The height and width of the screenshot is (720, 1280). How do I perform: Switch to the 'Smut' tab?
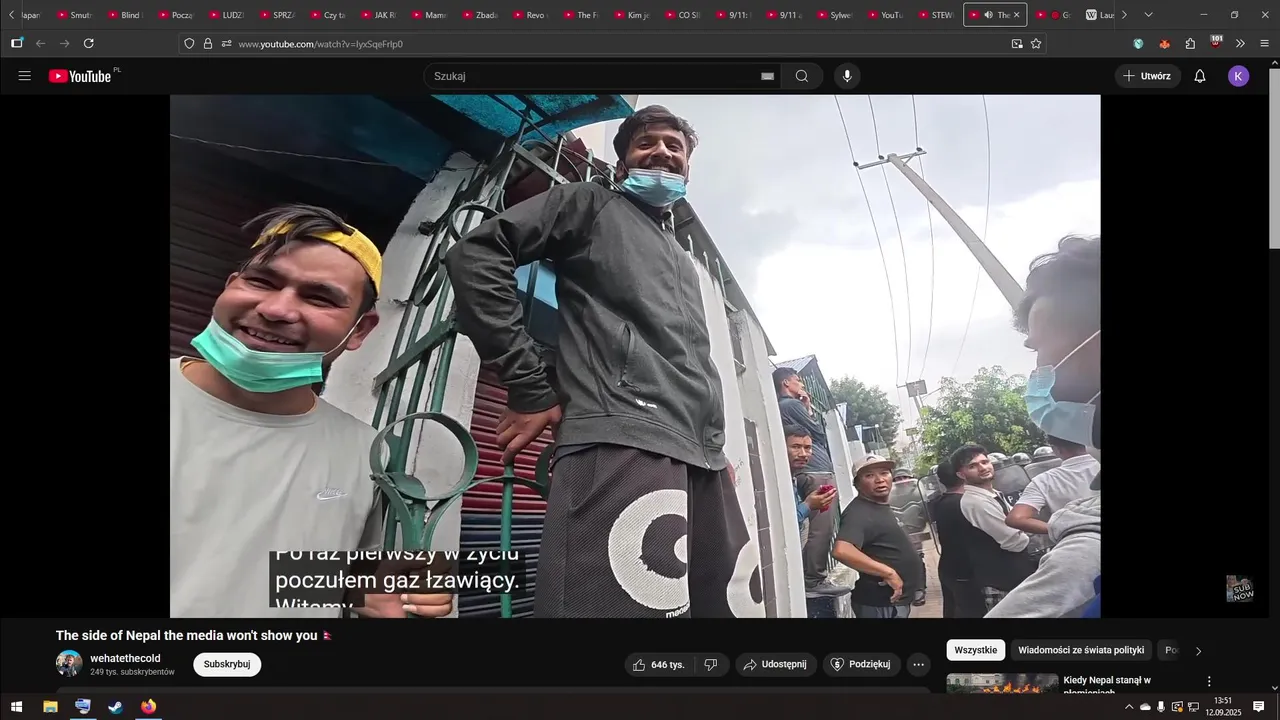(x=75, y=15)
